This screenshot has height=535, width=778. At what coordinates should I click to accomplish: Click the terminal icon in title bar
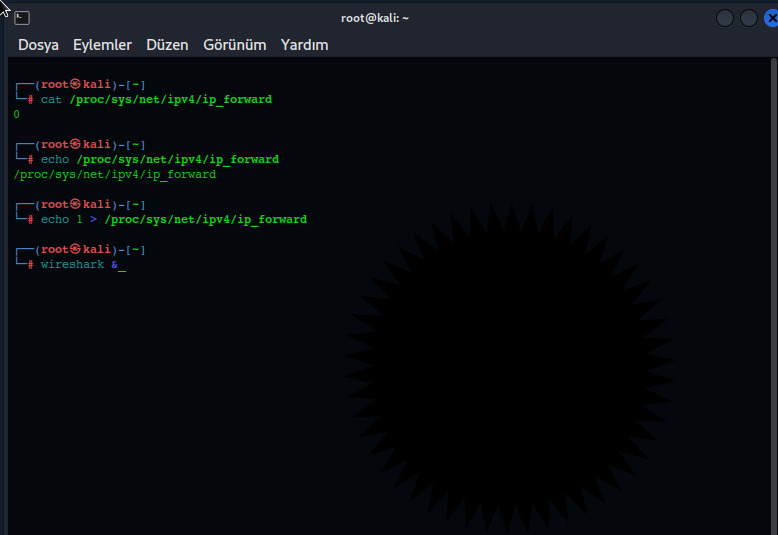point(22,18)
